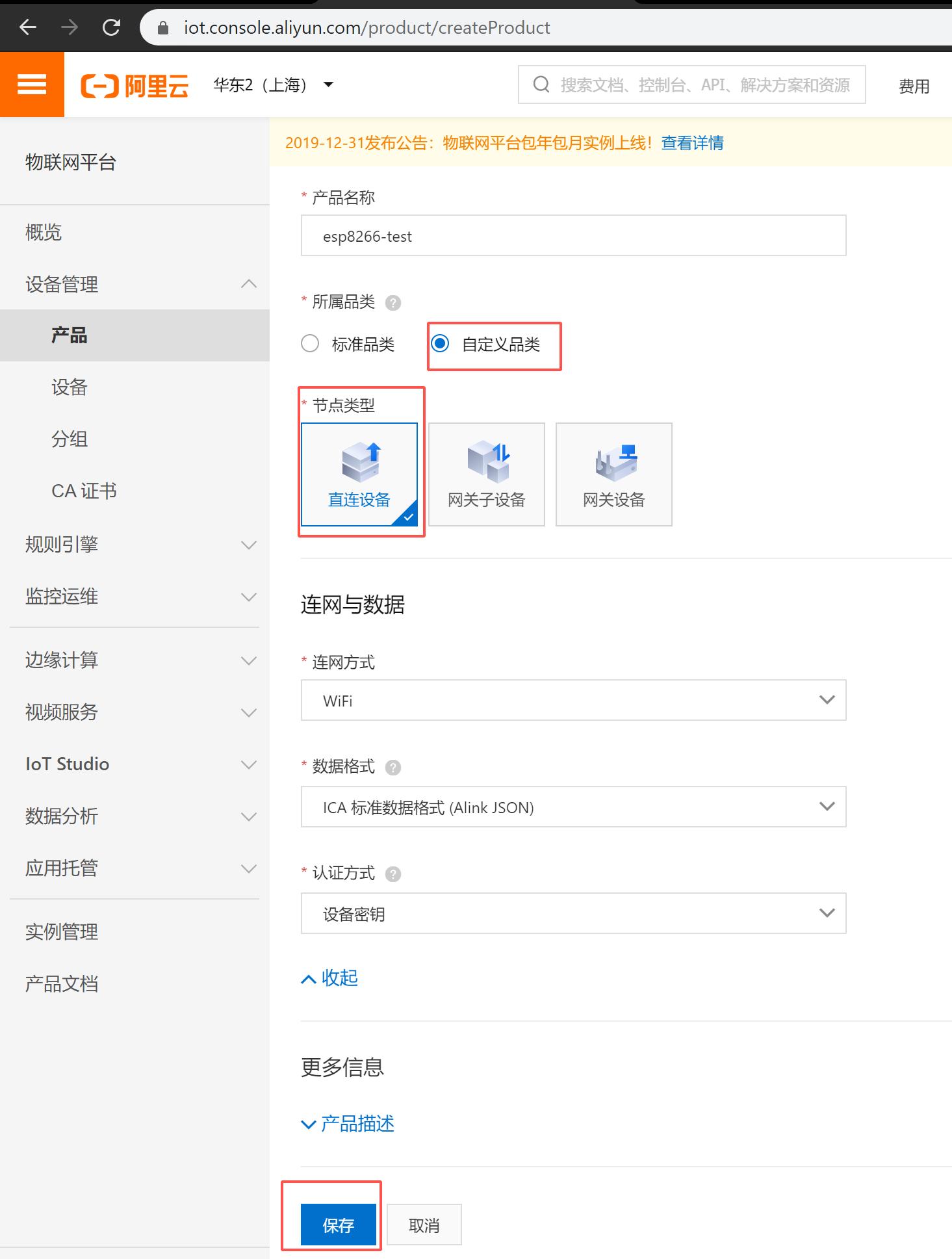
Task: Click help icon next to 认证方式
Action: coord(392,874)
